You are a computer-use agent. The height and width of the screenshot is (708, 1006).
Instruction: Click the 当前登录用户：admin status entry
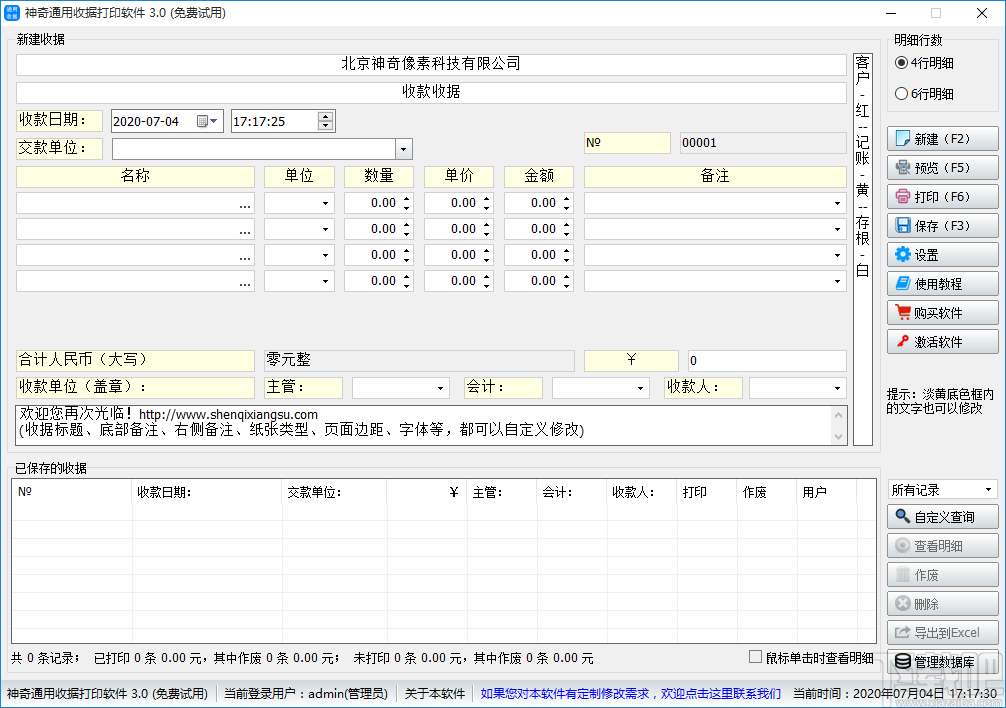(305, 693)
